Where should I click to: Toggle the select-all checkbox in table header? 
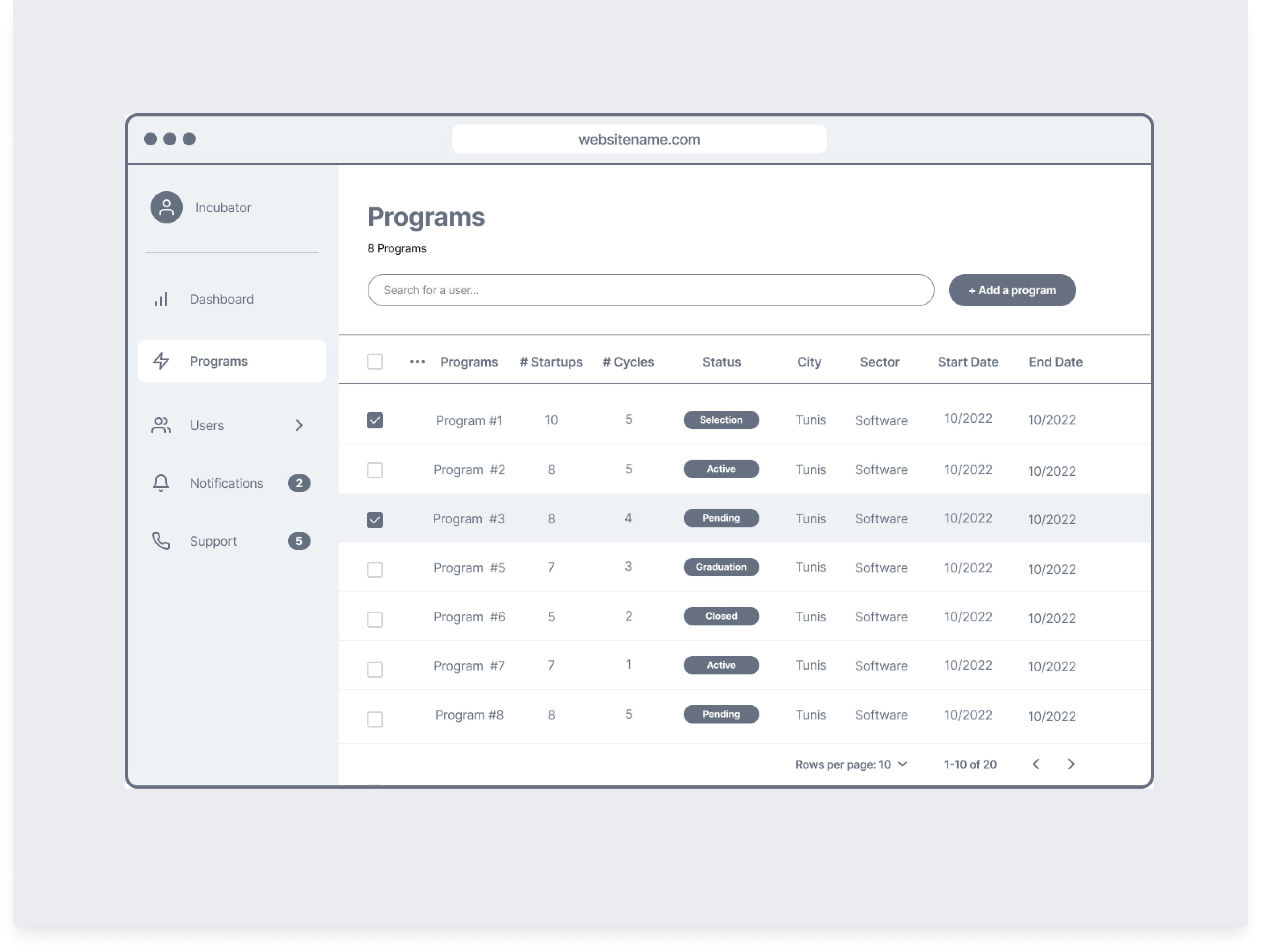(374, 362)
